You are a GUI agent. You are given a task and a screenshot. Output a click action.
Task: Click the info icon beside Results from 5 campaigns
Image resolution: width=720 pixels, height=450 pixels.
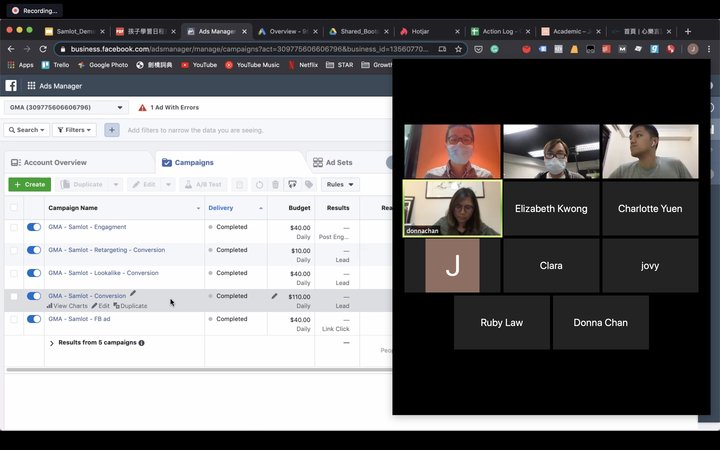click(x=141, y=343)
